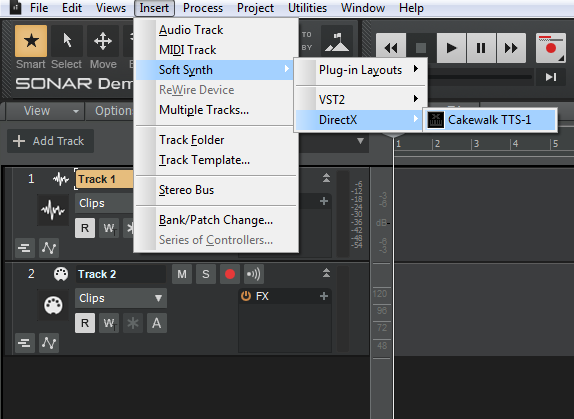Add an effect to Track 2 FX bin

point(324,296)
